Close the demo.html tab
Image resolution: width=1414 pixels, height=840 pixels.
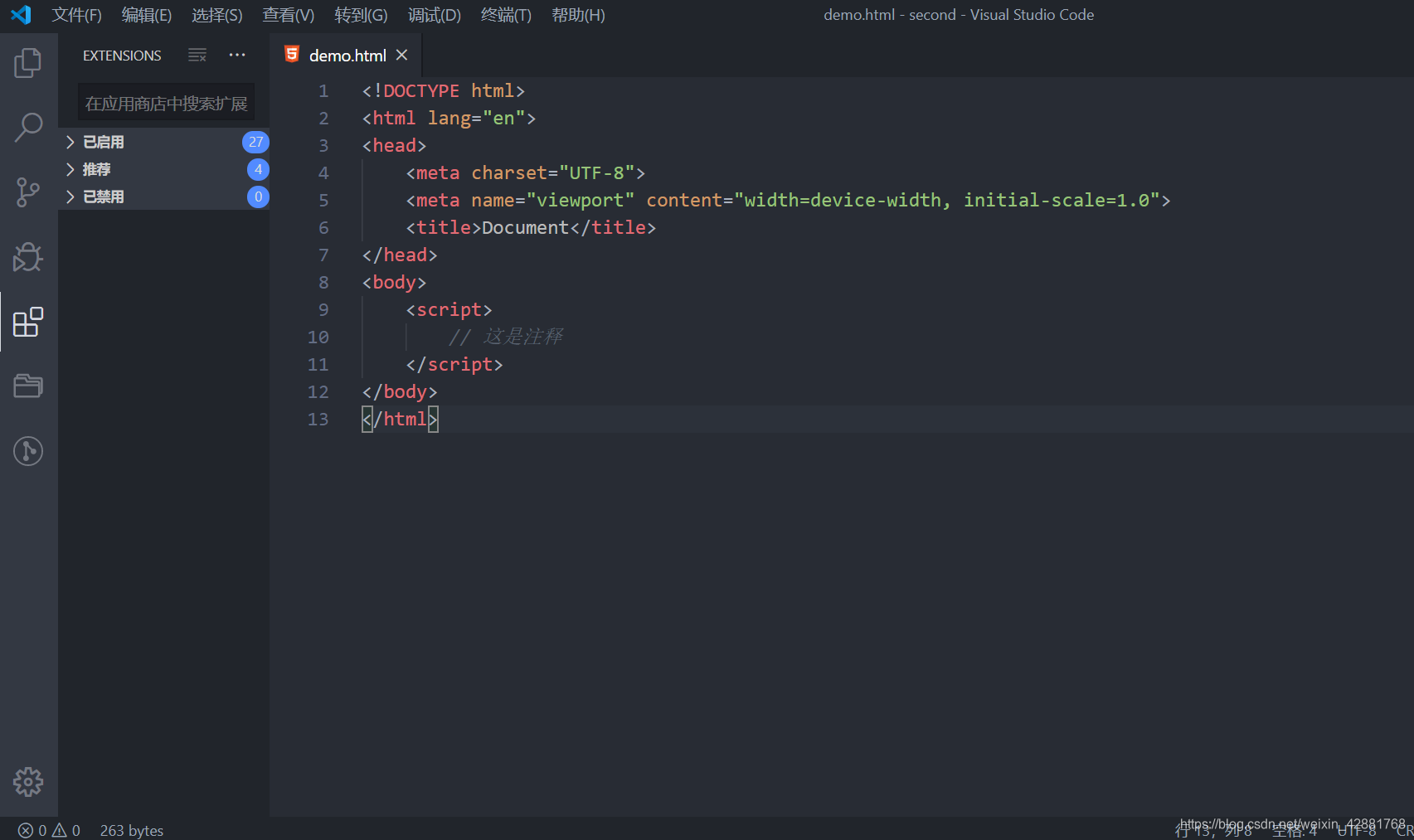click(402, 55)
